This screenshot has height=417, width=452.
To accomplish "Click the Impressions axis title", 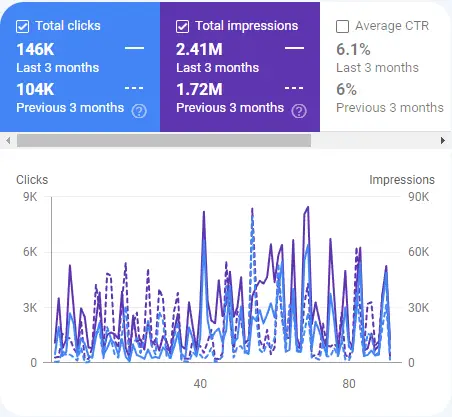I will (x=402, y=180).
